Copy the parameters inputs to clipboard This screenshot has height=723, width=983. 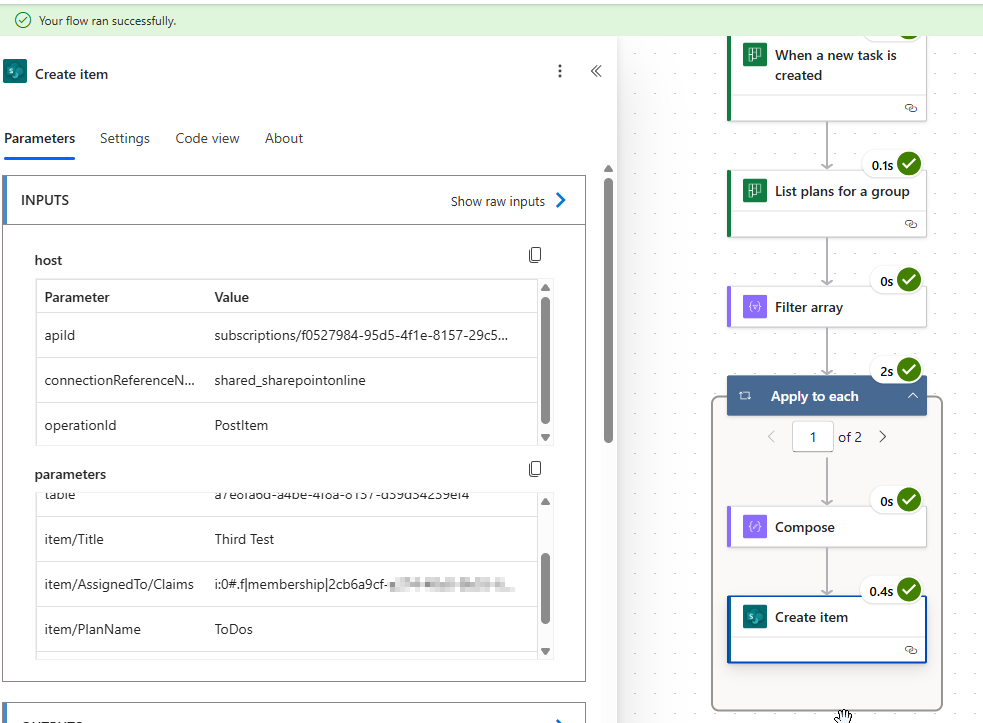(535, 469)
